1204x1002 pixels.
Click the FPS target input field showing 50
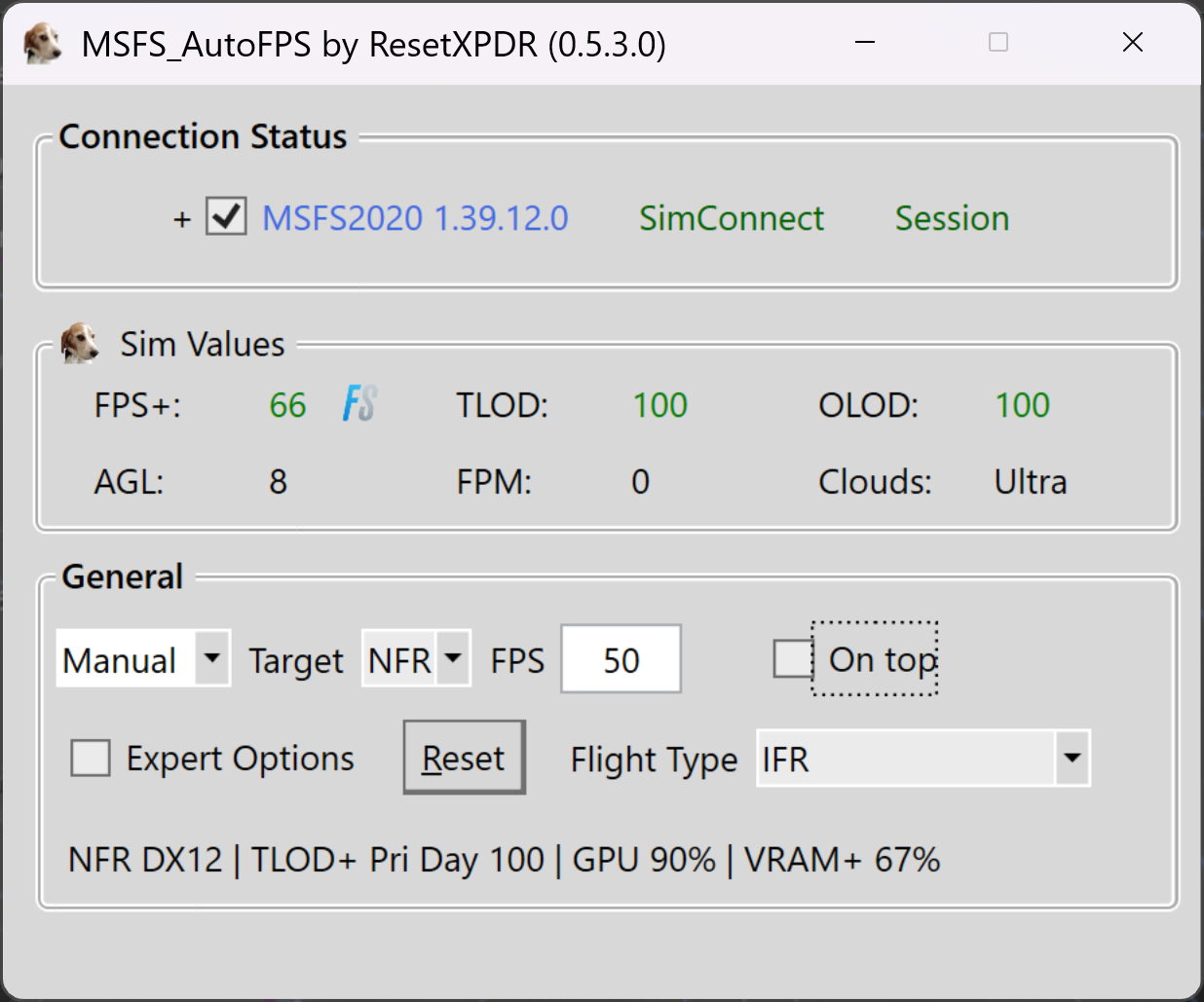(621, 659)
